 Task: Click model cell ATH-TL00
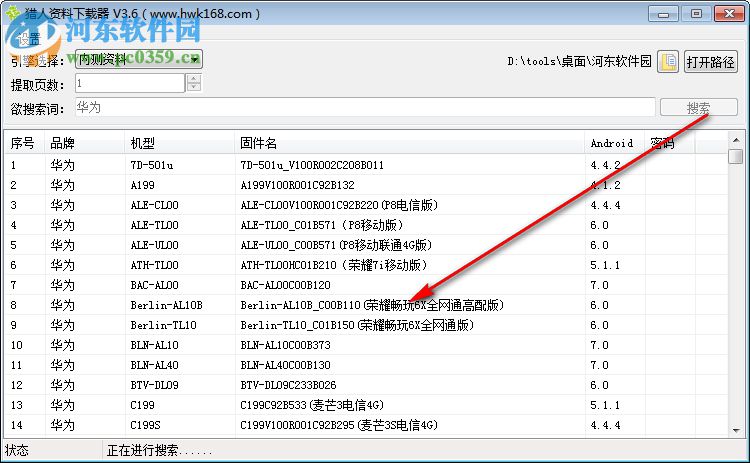(154, 265)
